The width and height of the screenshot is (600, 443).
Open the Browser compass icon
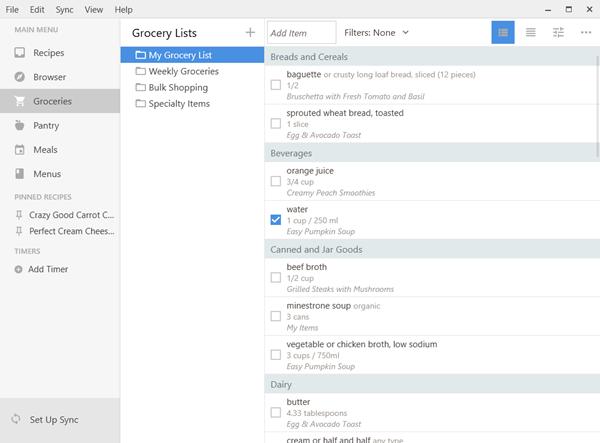(20, 77)
